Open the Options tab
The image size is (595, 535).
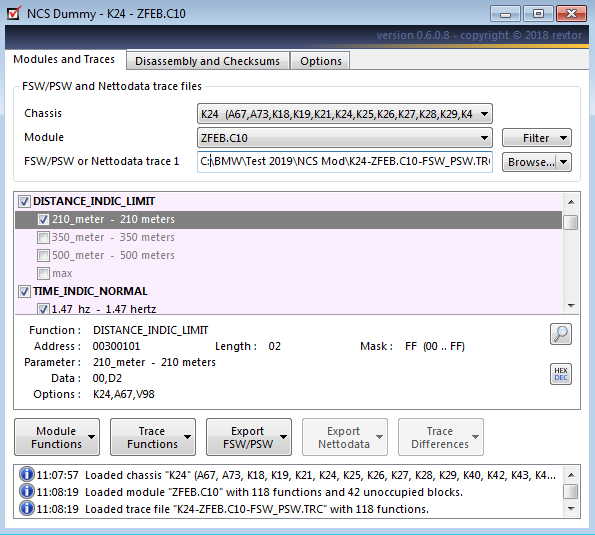click(321, 61)
